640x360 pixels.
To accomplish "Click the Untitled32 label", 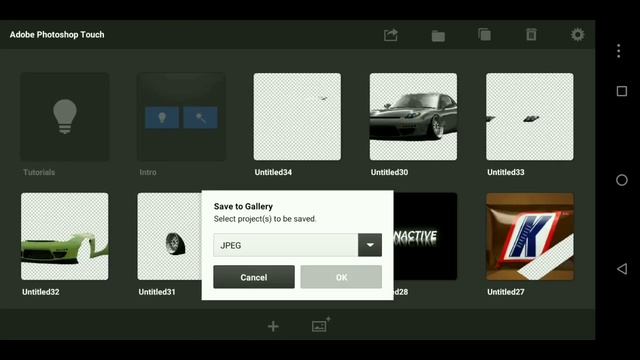I will 41,292.
